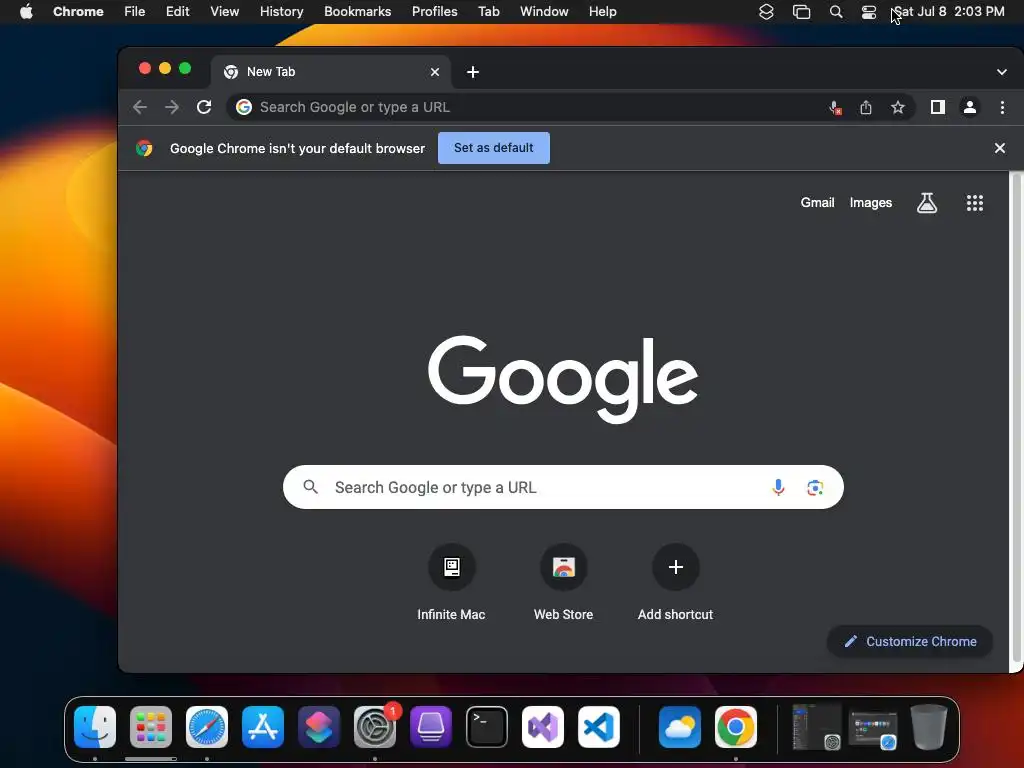1024x768 pixels.
Task: Open the History menu
Action: point(281,12)
